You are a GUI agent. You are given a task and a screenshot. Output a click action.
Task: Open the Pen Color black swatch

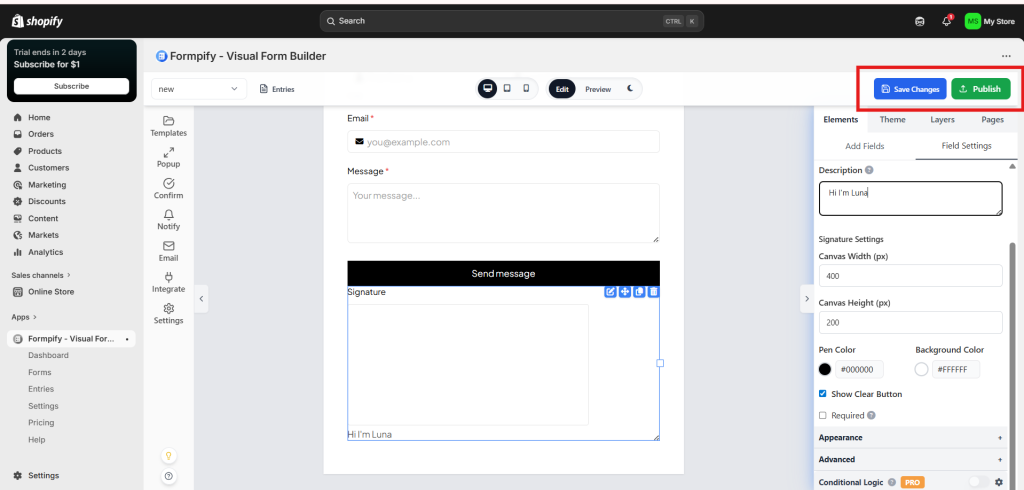coord(825,369)
